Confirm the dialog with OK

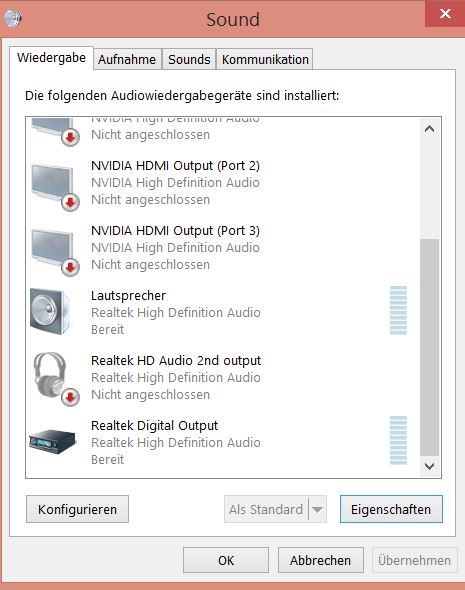click(x=226, y=560)
